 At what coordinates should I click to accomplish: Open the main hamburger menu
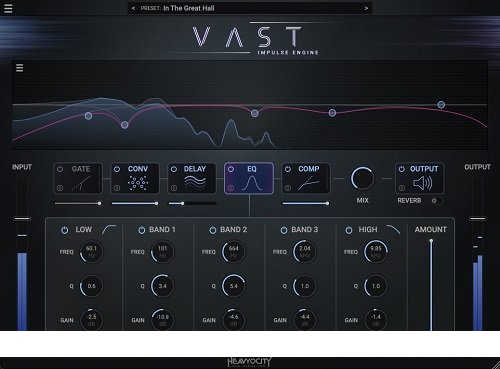(8, 8)
